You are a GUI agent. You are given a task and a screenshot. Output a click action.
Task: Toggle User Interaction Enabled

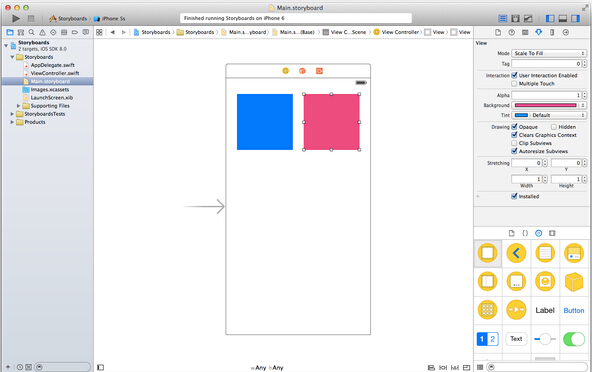click(x=514, y=75)
